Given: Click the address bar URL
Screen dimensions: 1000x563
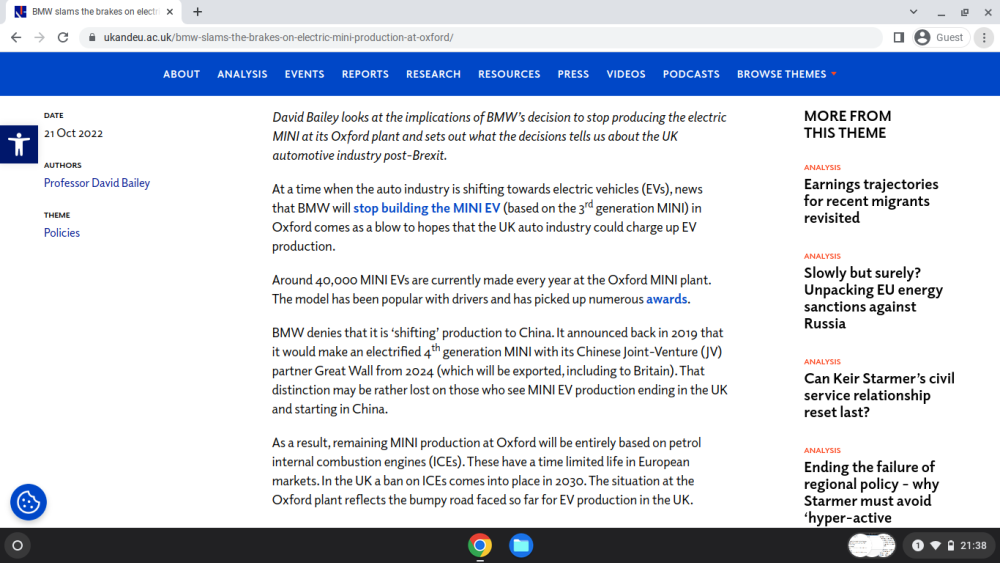Looking at the screenshot, I should 278,38.
